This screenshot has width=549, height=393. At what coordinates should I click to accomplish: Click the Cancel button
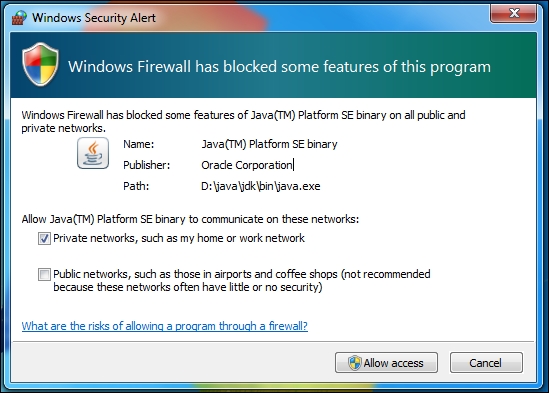[x=486, y=363]
